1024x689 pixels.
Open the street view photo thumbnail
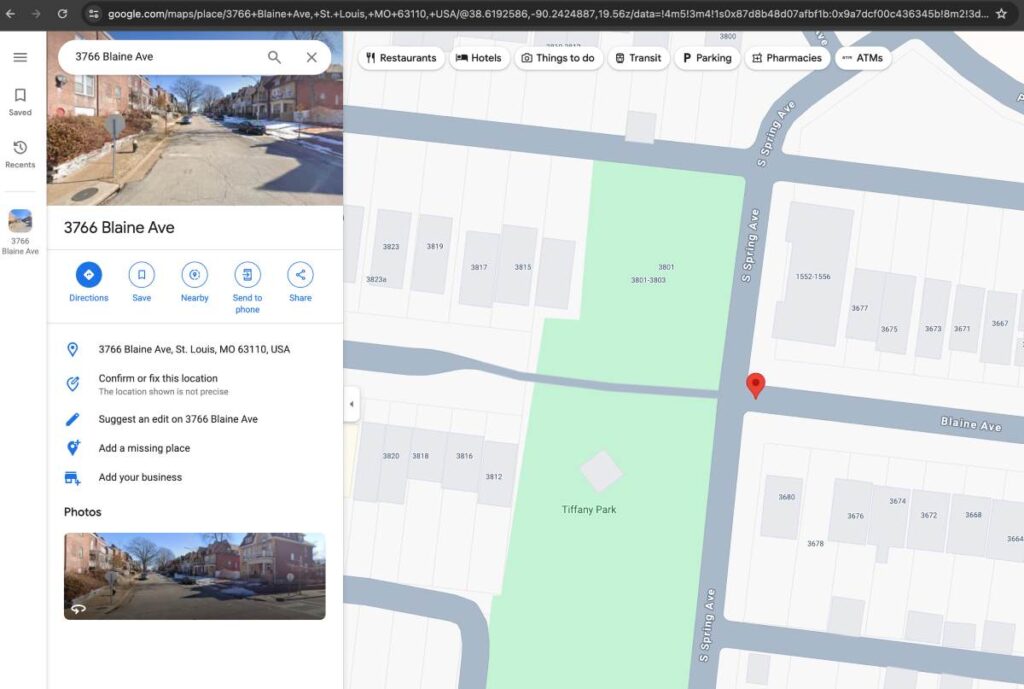[194, 576]
